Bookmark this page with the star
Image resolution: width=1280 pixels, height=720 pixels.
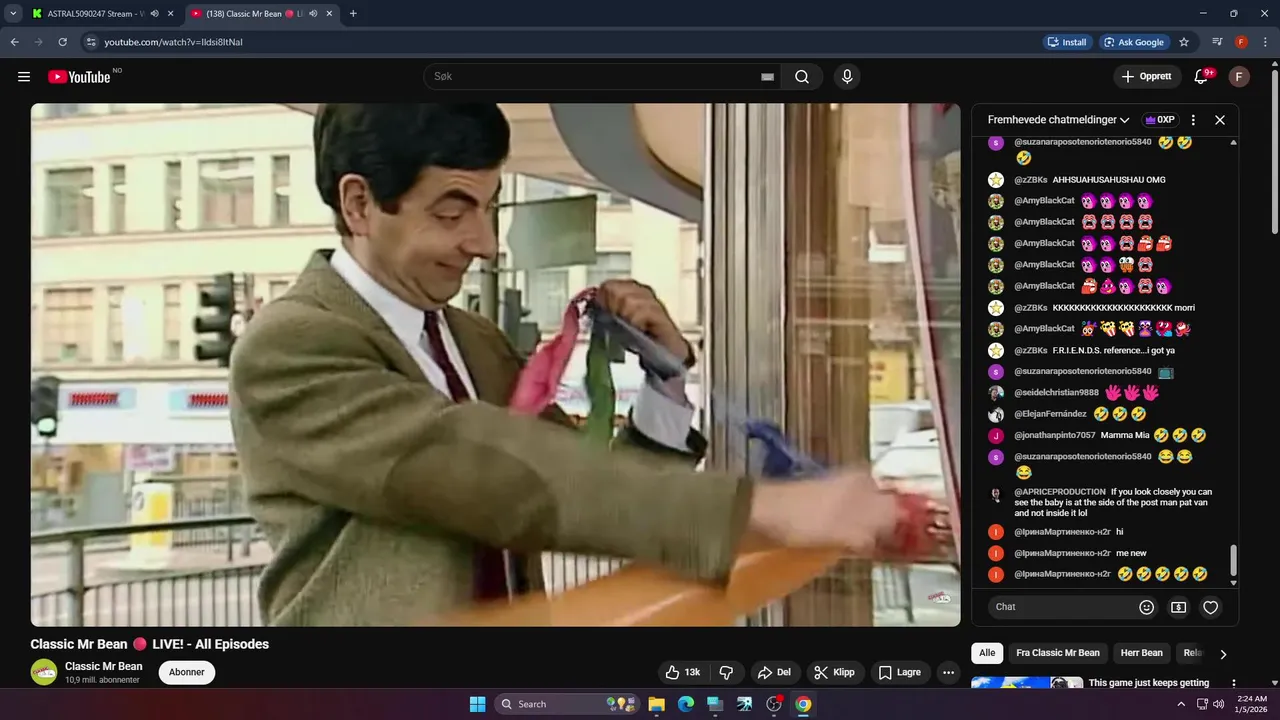(1184, 42)
